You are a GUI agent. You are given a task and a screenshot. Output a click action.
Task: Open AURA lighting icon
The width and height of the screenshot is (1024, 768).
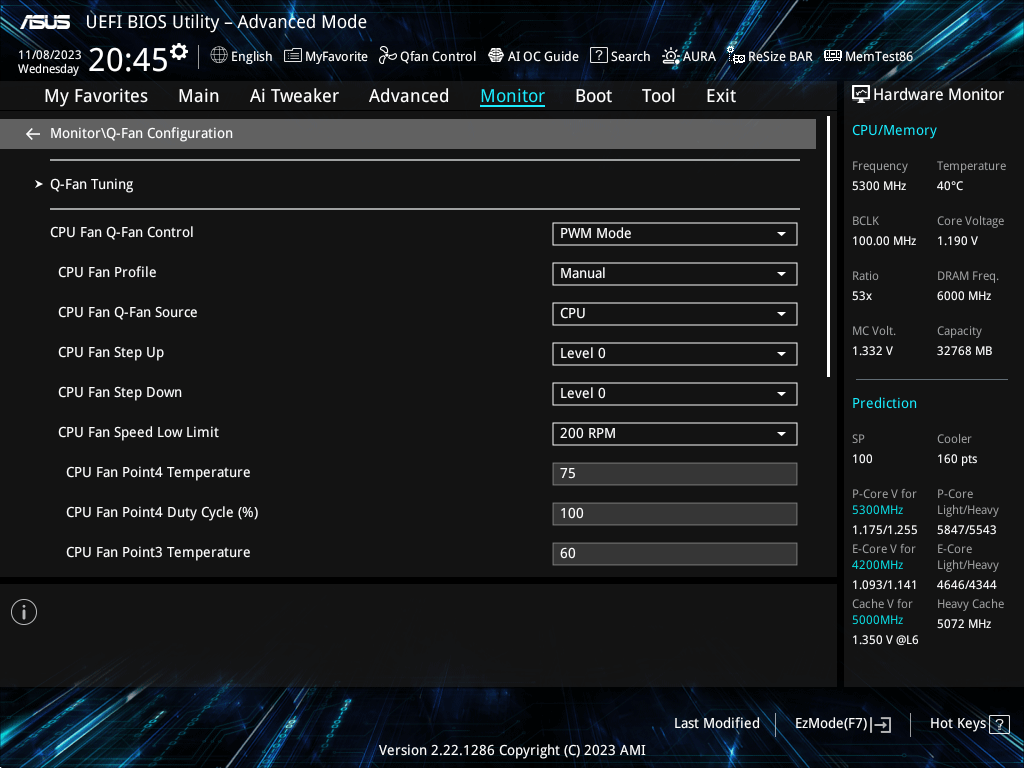click(x=671, y=56)
